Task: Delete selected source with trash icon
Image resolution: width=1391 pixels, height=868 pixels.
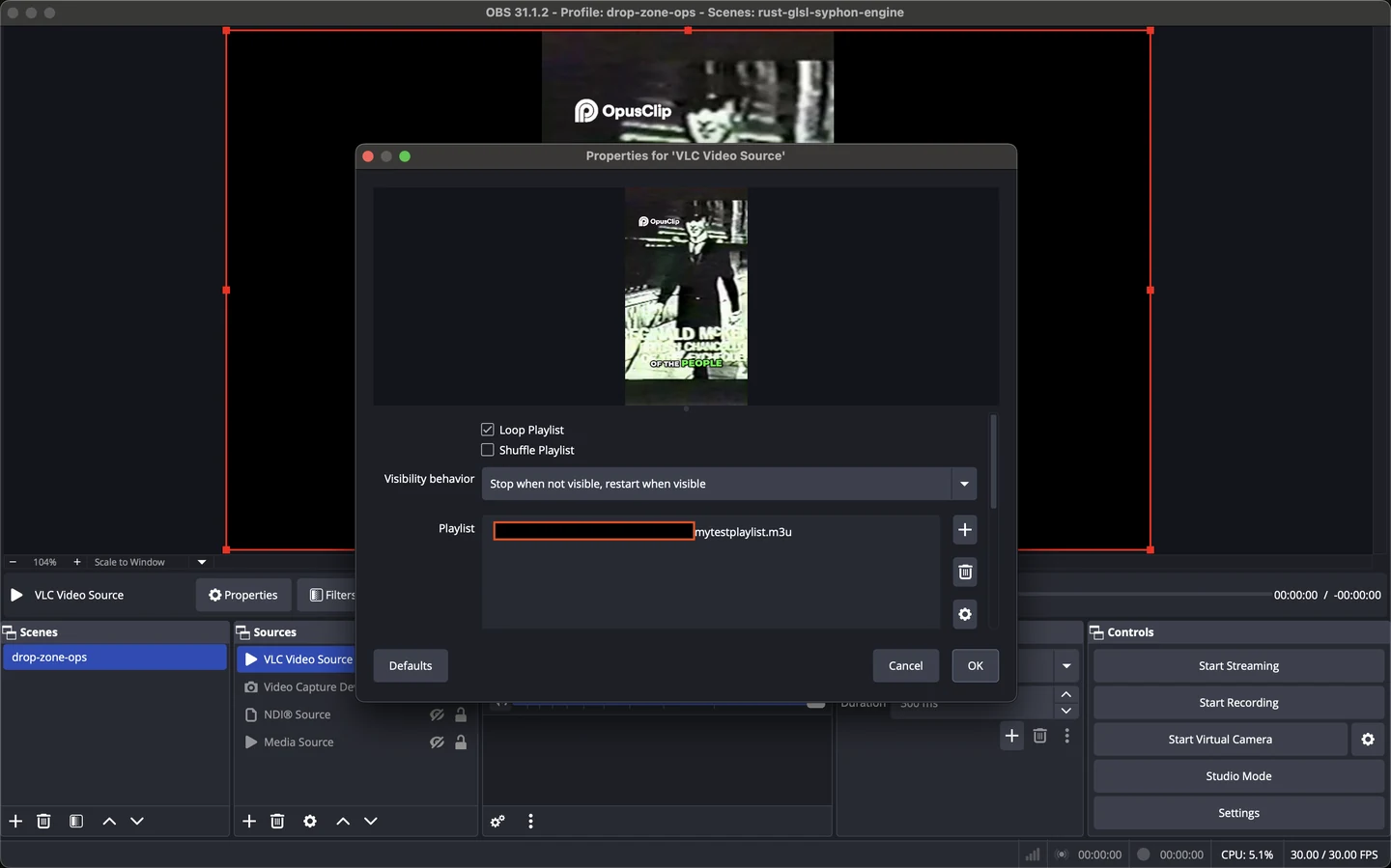Action: [277, 822]
